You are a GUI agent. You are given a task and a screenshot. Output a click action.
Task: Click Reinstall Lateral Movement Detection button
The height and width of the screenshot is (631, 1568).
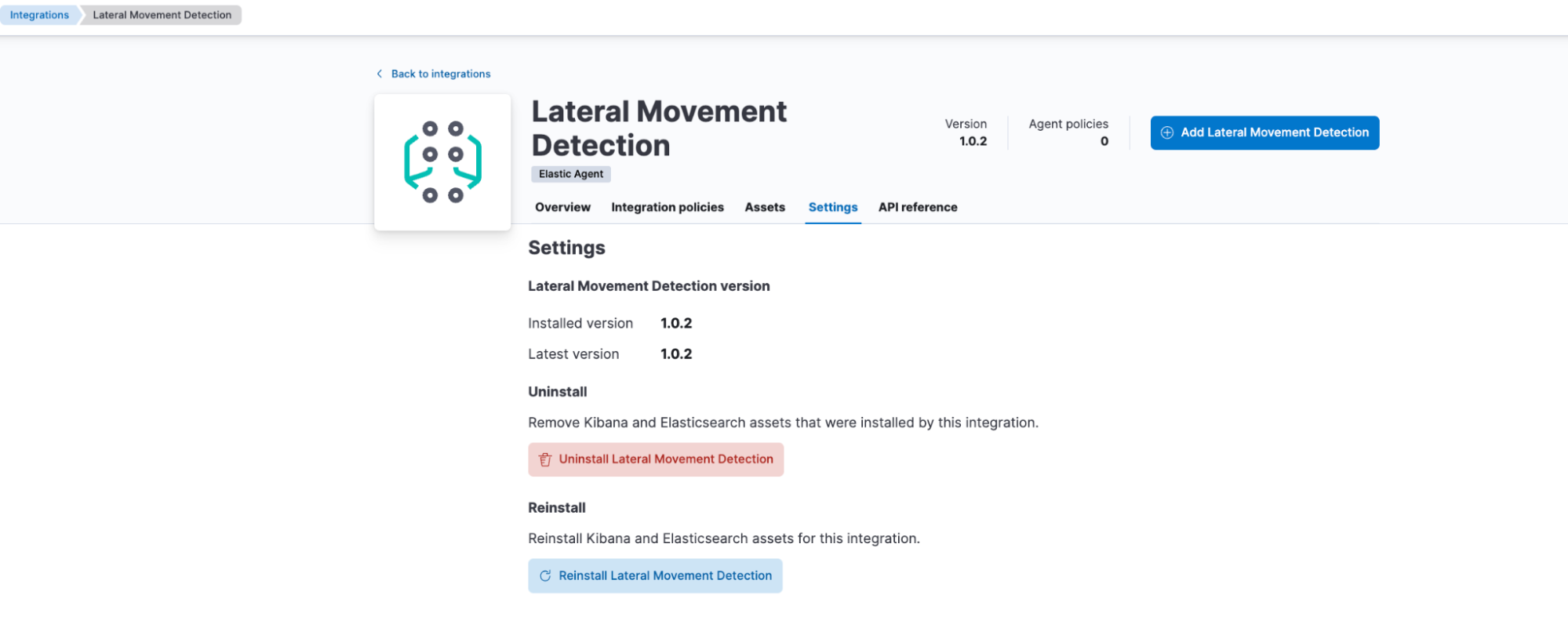click(655, 576)
